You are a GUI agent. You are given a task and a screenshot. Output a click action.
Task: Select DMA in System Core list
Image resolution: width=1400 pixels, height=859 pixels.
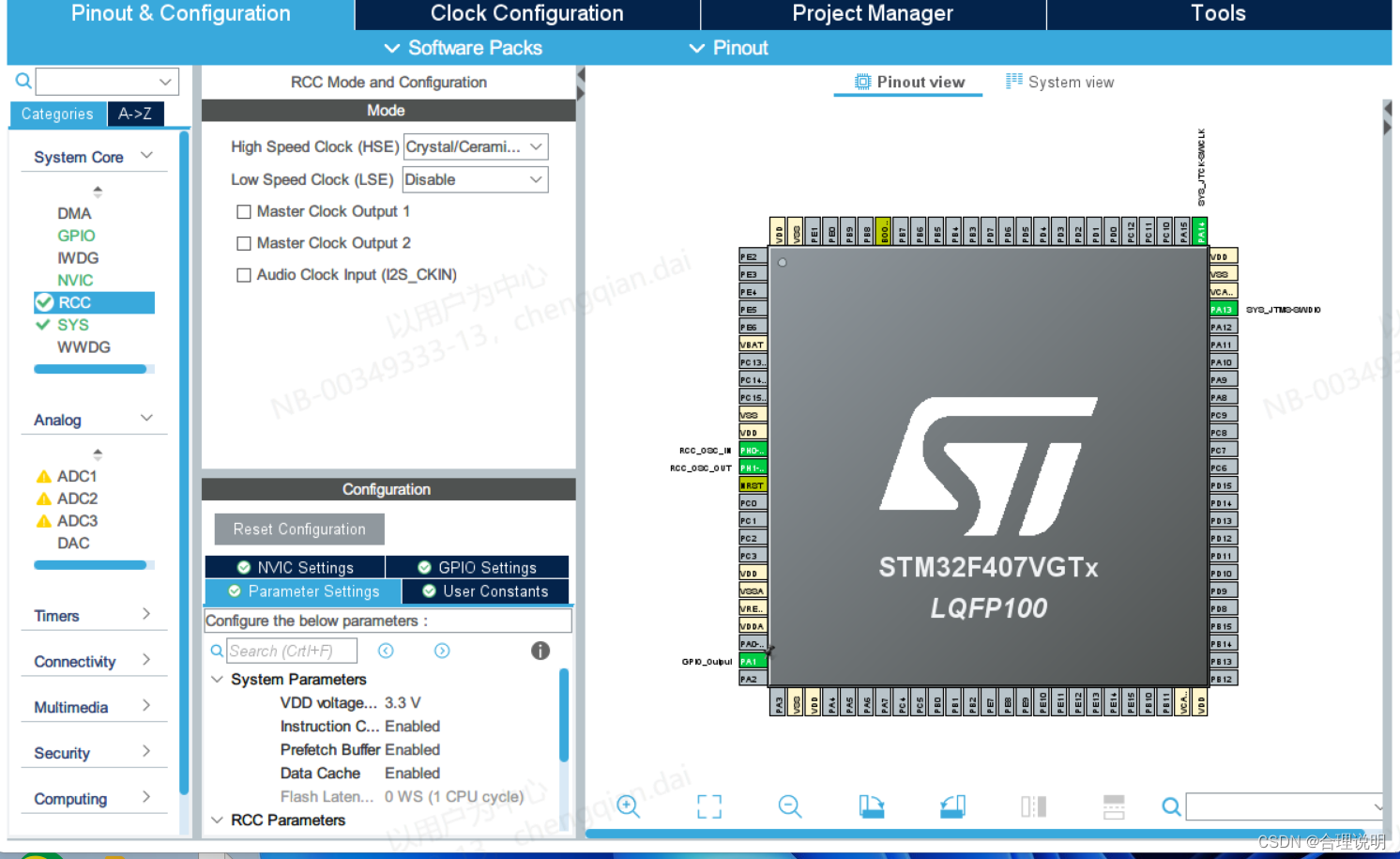point(74,213)
